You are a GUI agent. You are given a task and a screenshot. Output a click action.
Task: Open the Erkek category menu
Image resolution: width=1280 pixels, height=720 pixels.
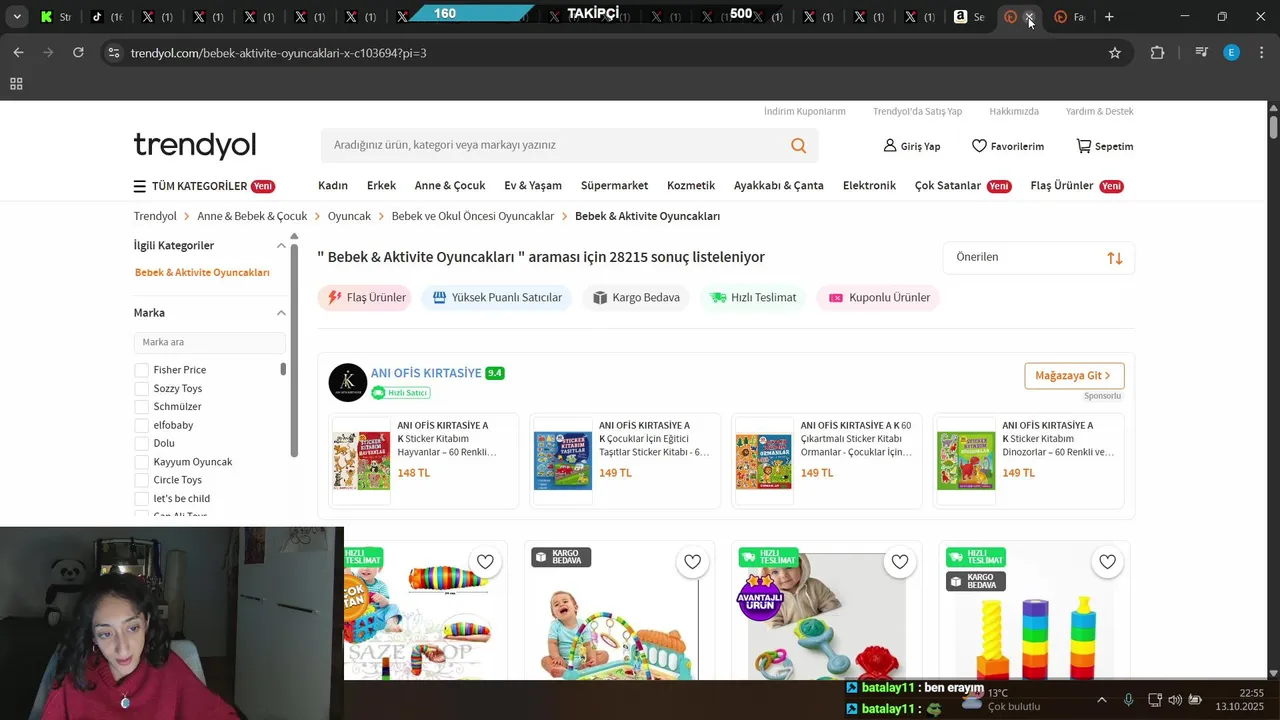(x=381, y=186)
